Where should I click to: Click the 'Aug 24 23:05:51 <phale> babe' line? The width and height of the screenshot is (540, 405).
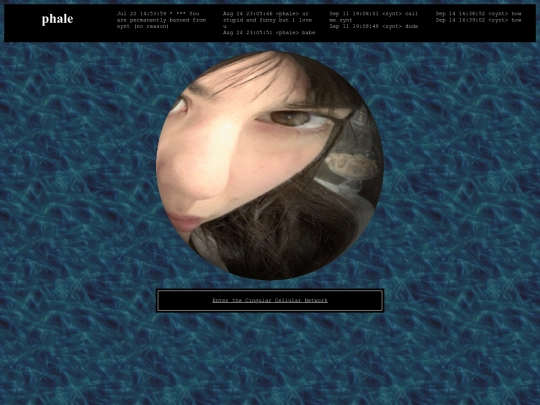269,33
